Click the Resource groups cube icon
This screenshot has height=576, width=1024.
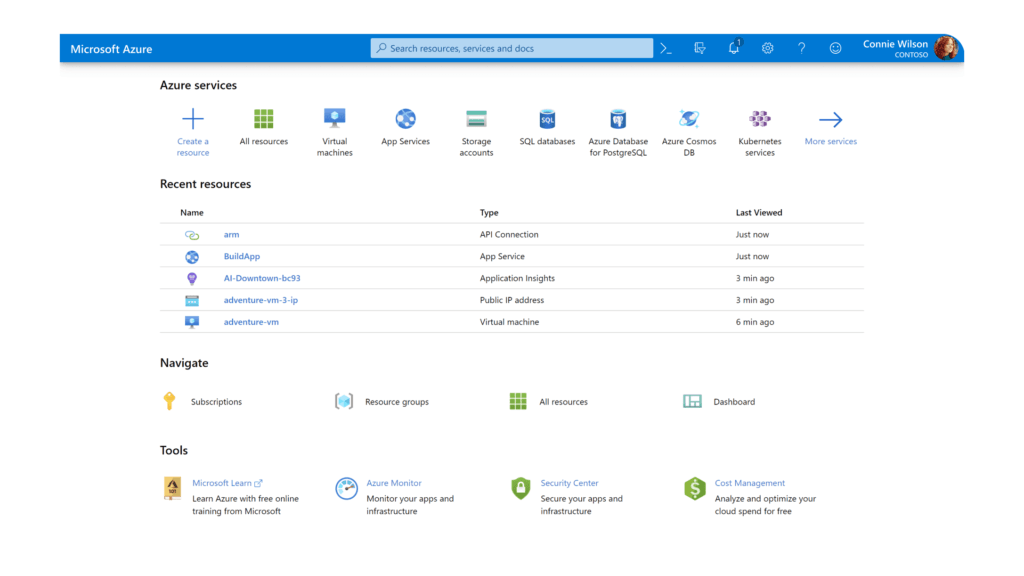[x=344, y=401]
